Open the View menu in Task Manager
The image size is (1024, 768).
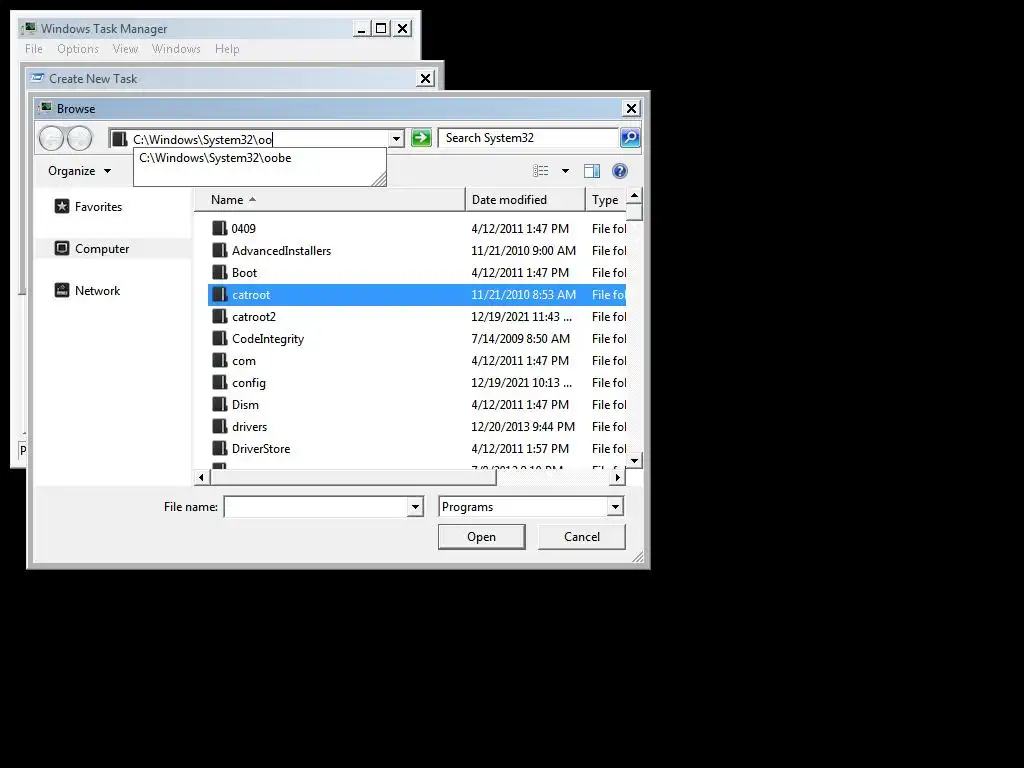[x=125, y=49]
